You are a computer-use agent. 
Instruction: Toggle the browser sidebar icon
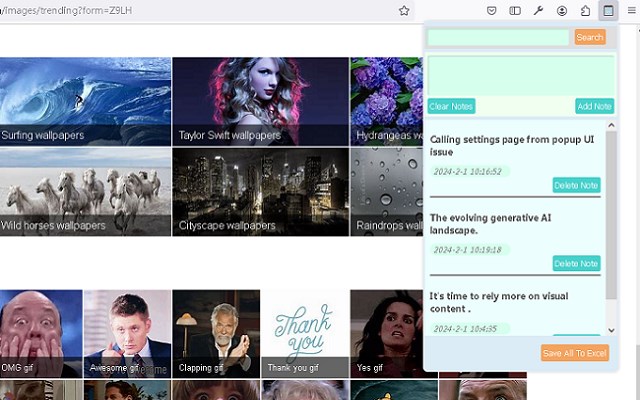(515, 11)
